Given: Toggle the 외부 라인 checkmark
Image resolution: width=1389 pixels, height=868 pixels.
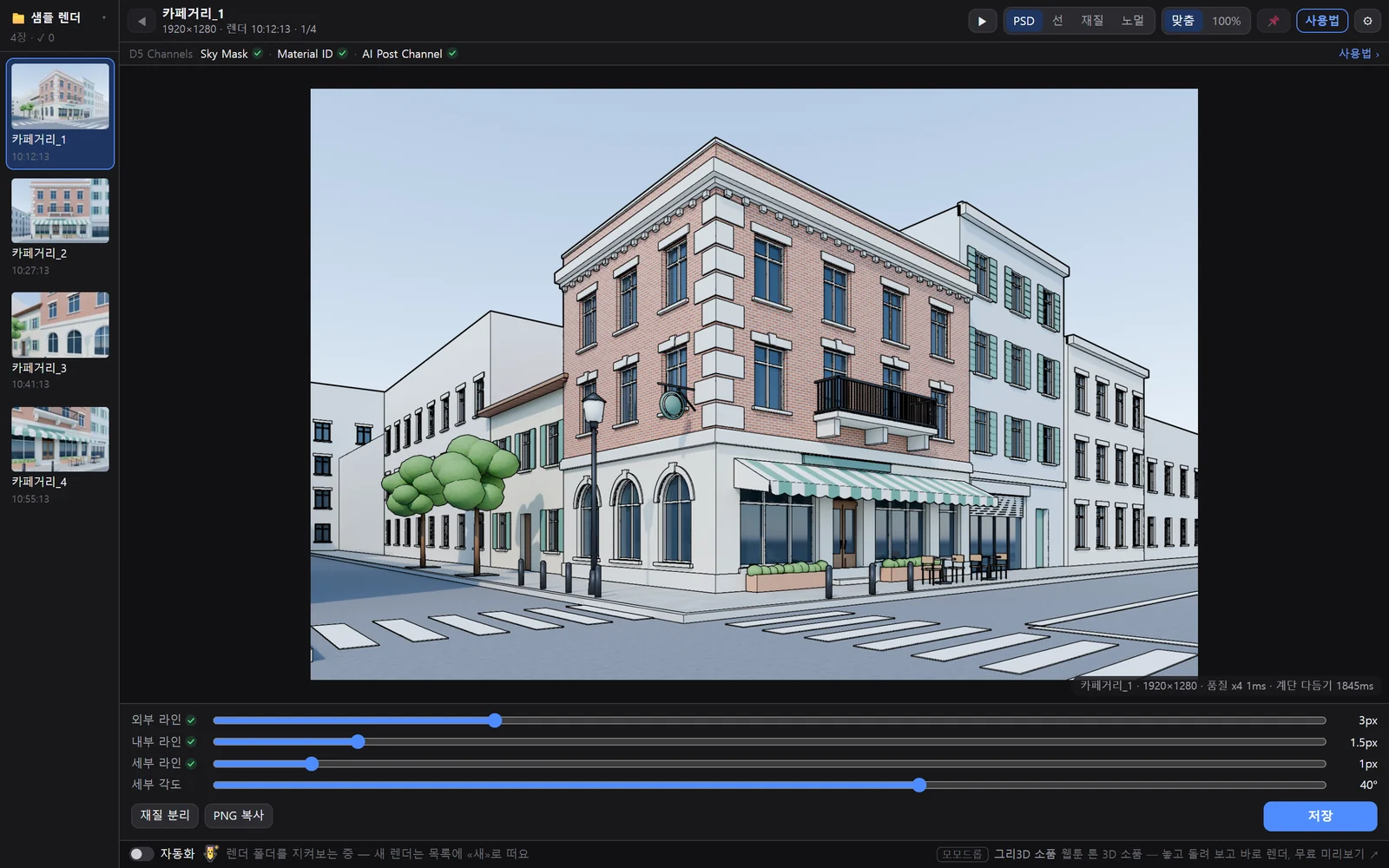Looking at the screenshot, I should 191,720.
